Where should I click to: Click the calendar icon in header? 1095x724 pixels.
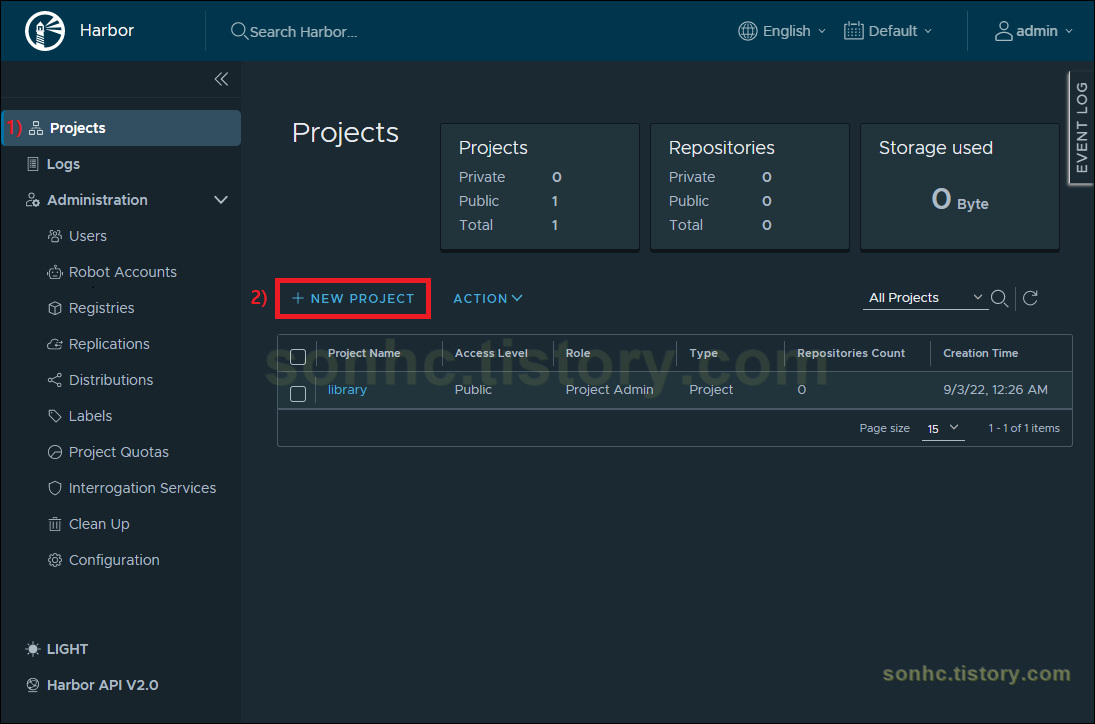(x=853, y=31)
